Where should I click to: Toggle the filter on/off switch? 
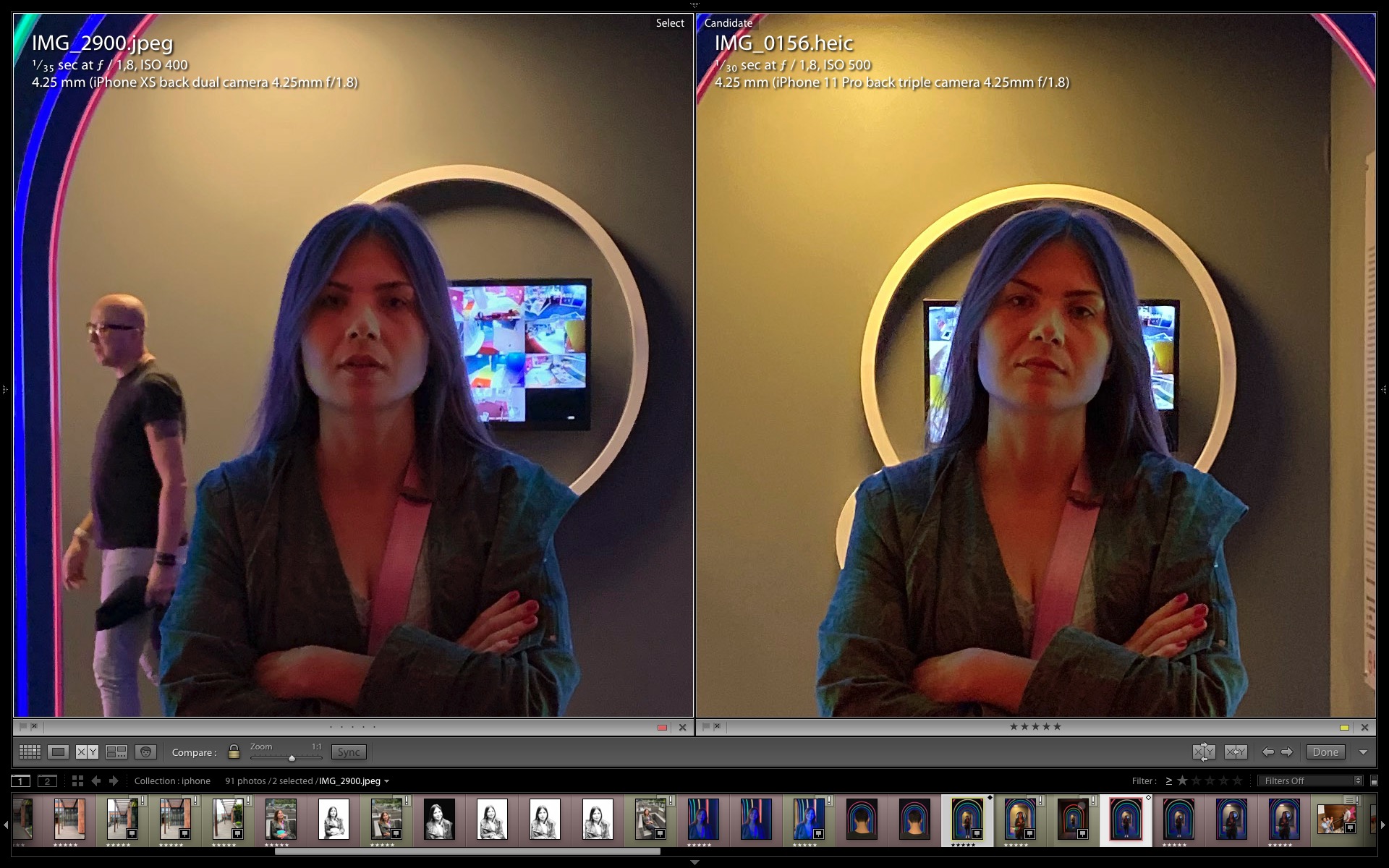click(1374, 781)
